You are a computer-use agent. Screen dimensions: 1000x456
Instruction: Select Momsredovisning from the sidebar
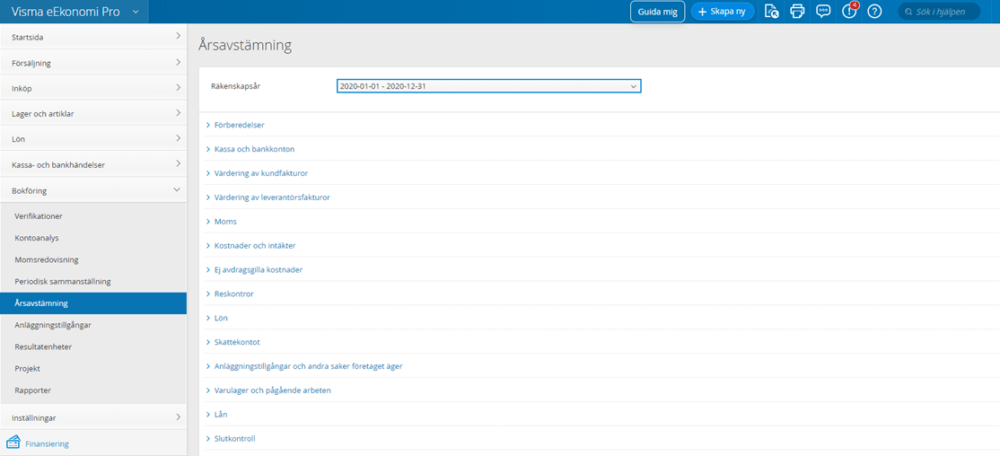[47, 259]
